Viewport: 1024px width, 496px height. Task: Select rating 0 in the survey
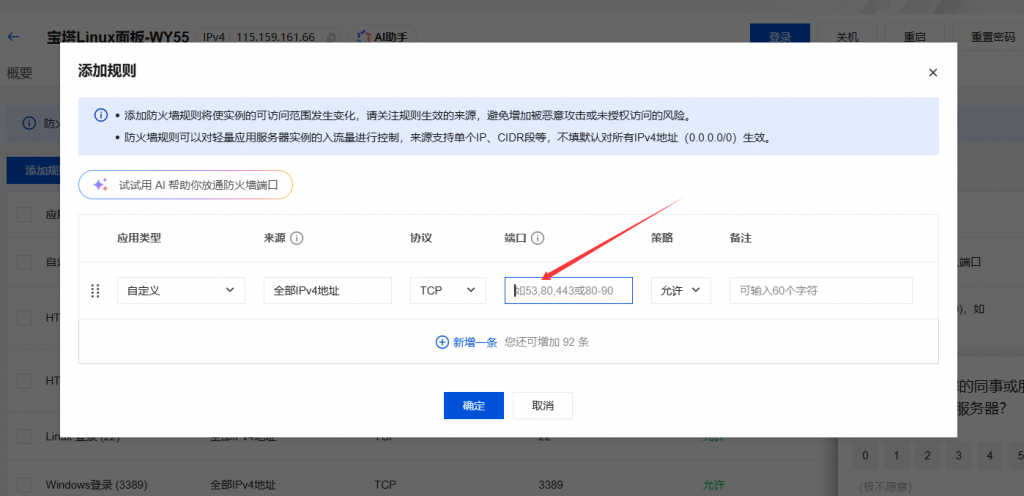tap(865, 456)
